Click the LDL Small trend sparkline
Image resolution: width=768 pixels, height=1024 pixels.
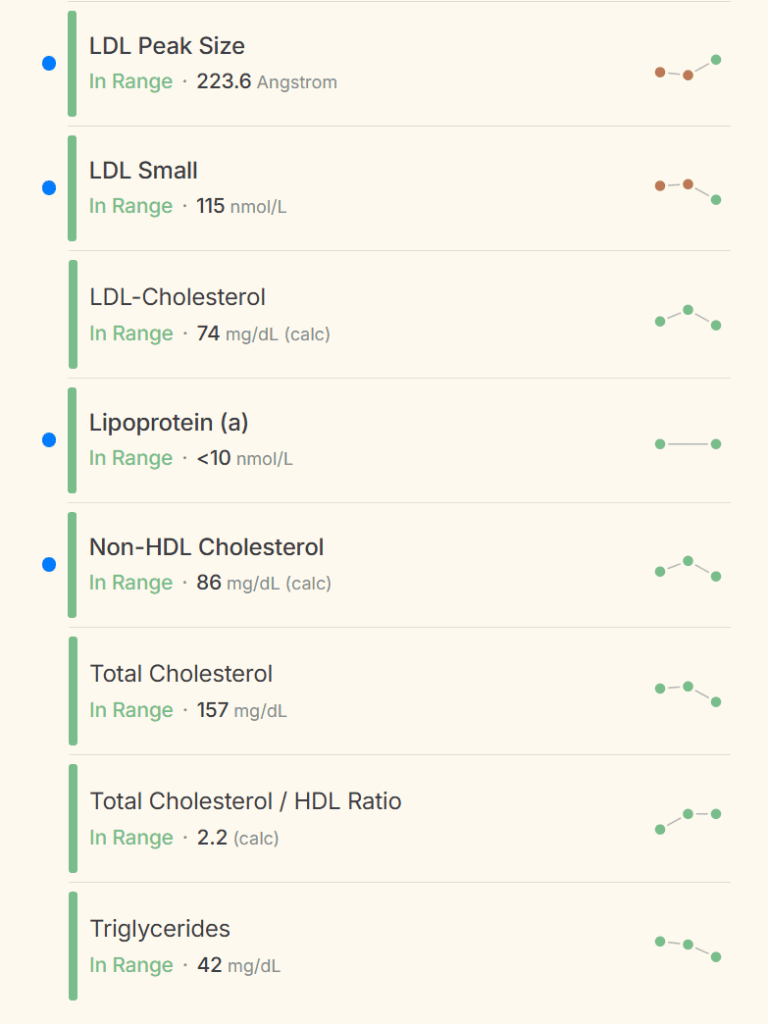click(x=688, y=190)
